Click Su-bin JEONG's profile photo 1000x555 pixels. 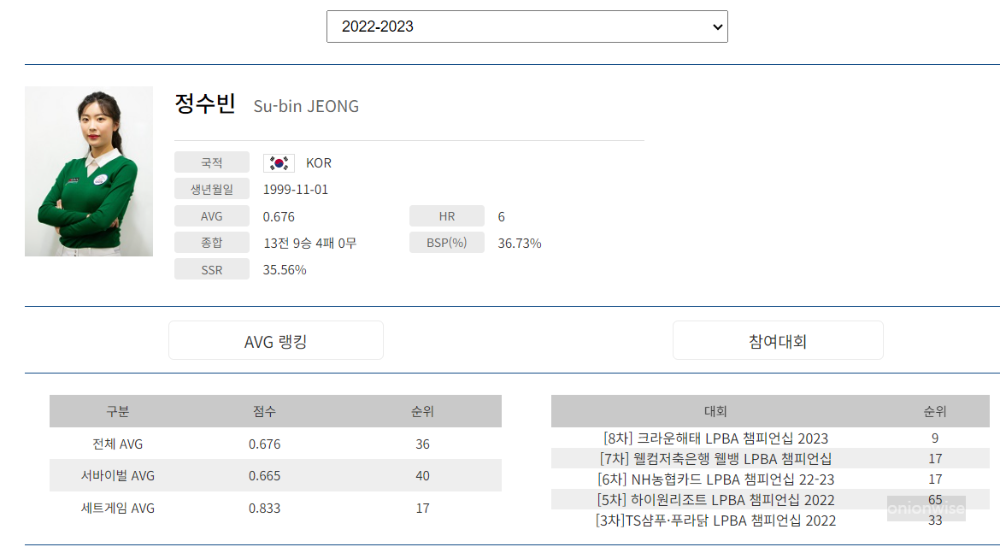coord(89,171)
